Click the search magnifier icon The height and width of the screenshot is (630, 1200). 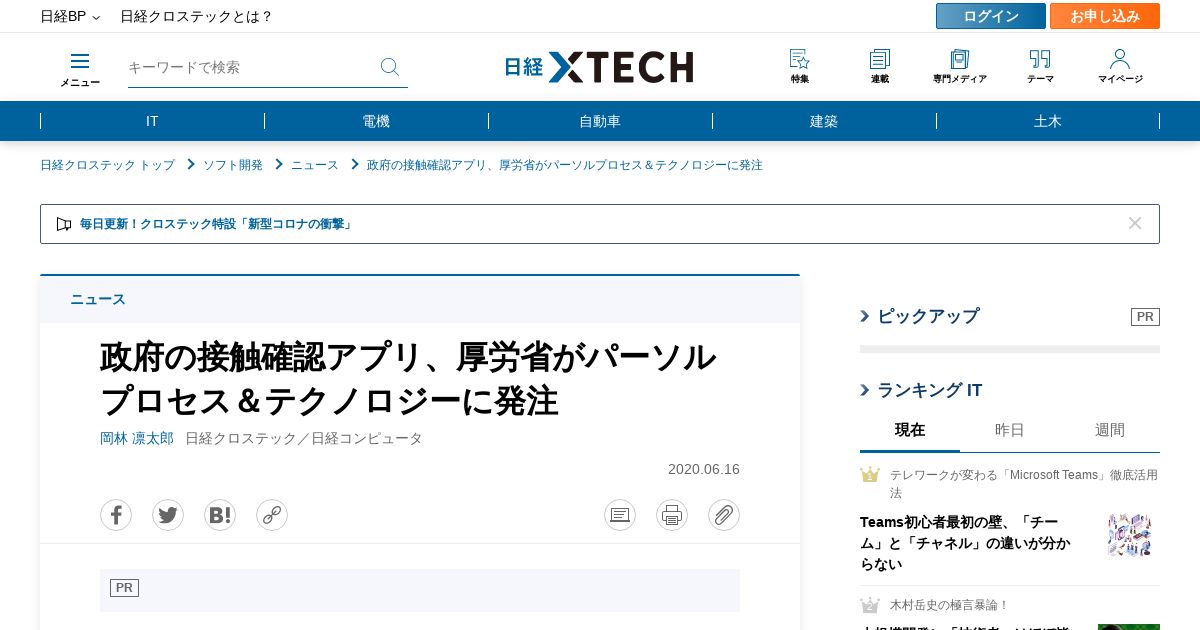390,67
